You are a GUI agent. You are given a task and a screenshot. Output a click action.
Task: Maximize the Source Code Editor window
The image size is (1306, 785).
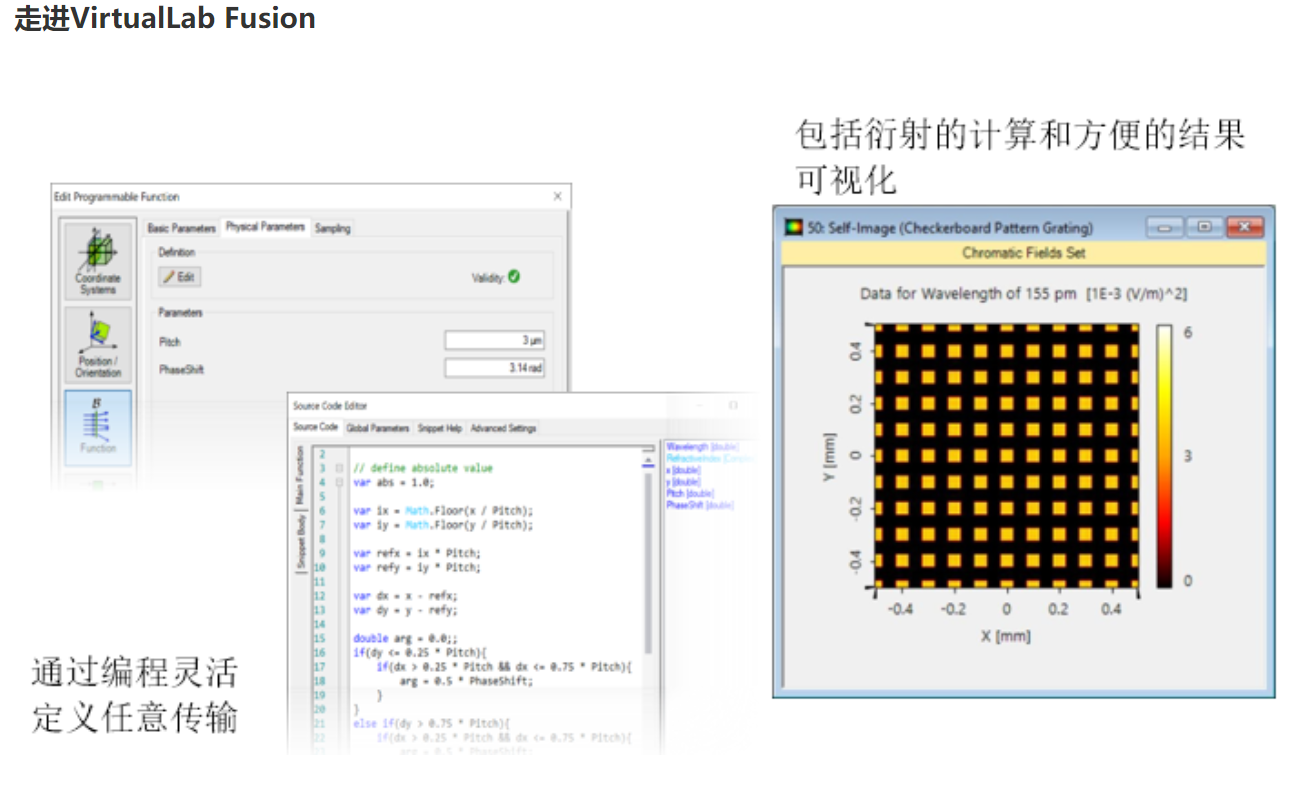tap(733, 405)
